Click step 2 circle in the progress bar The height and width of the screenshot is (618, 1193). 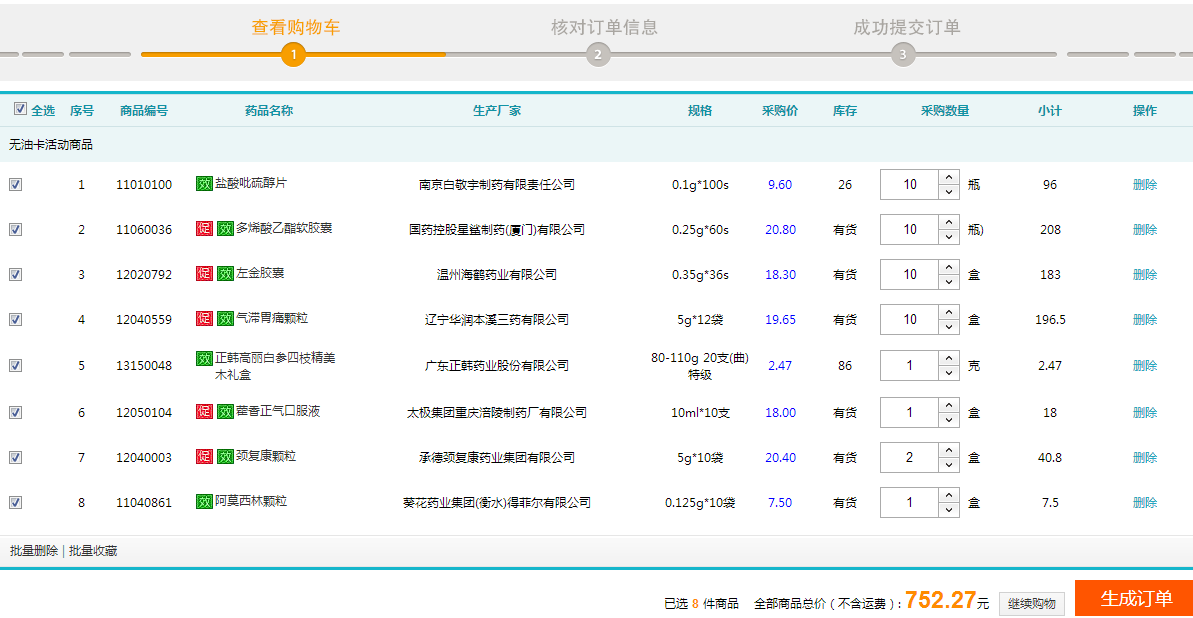[x=598, y=55]
